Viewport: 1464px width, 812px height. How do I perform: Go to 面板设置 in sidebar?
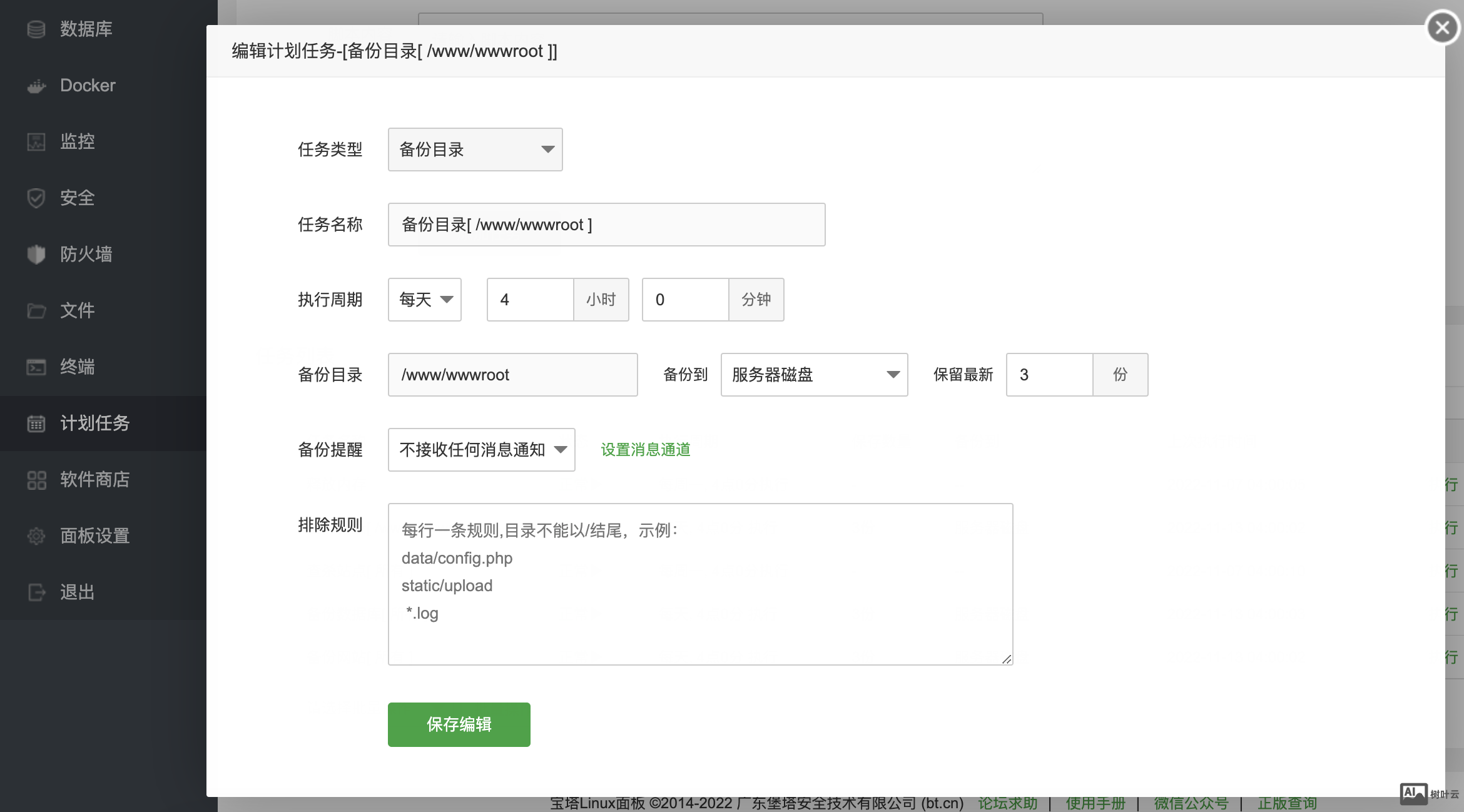click(x=94, y=536)
